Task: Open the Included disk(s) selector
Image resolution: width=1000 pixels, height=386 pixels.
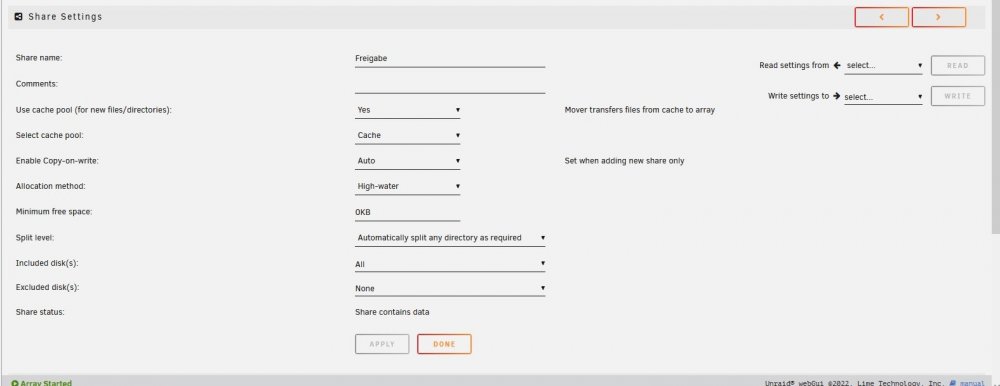Action: [450, 264]
